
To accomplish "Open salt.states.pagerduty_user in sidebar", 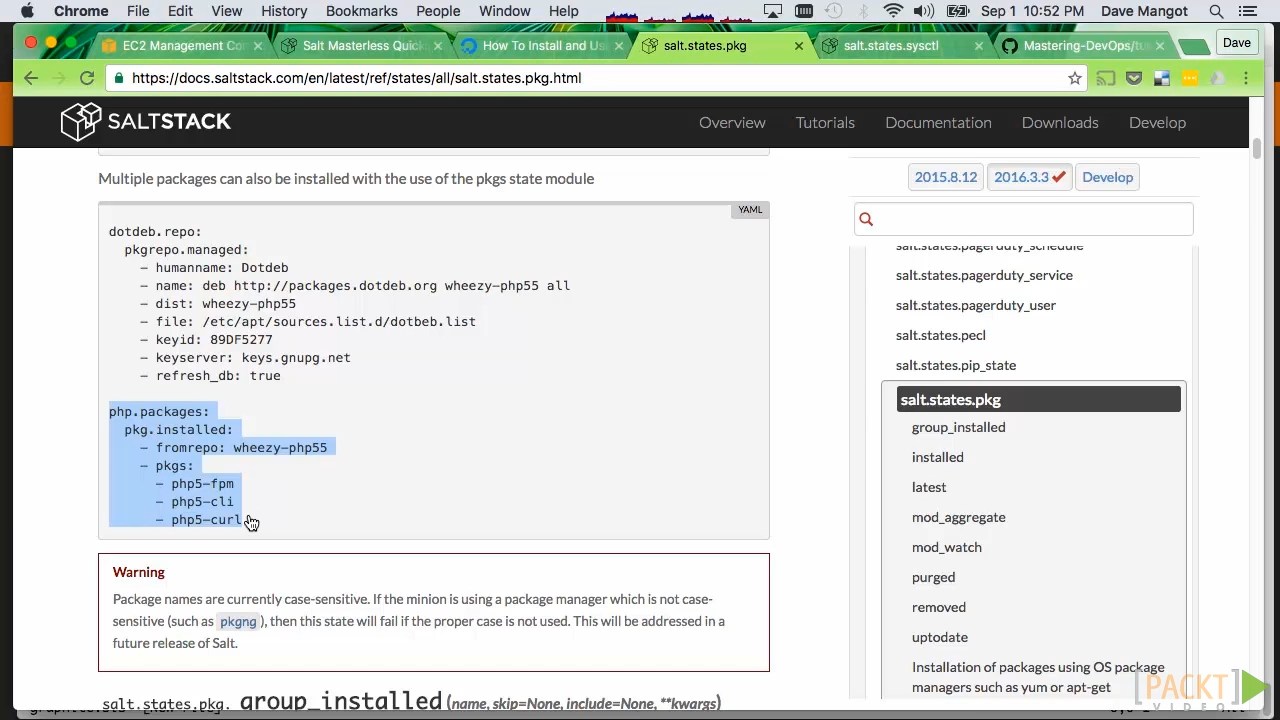I will tap(975, 305).
